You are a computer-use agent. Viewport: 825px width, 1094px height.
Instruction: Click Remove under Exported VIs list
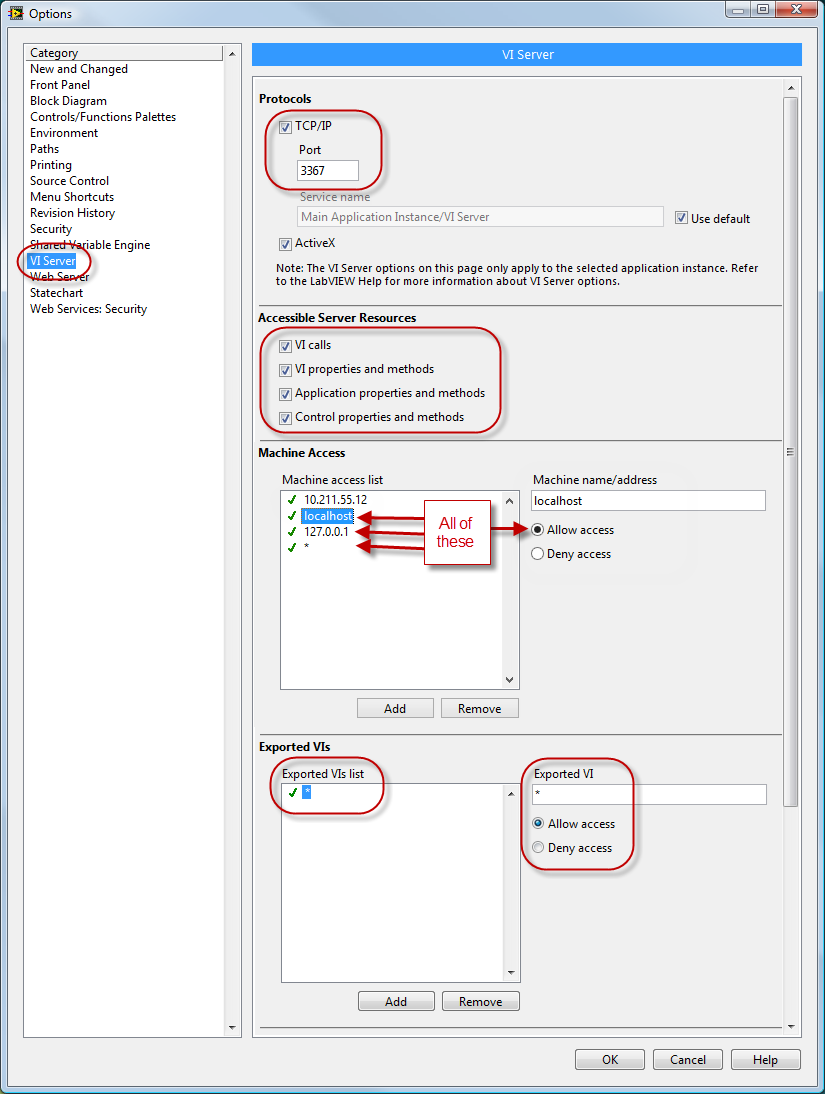480,1001
